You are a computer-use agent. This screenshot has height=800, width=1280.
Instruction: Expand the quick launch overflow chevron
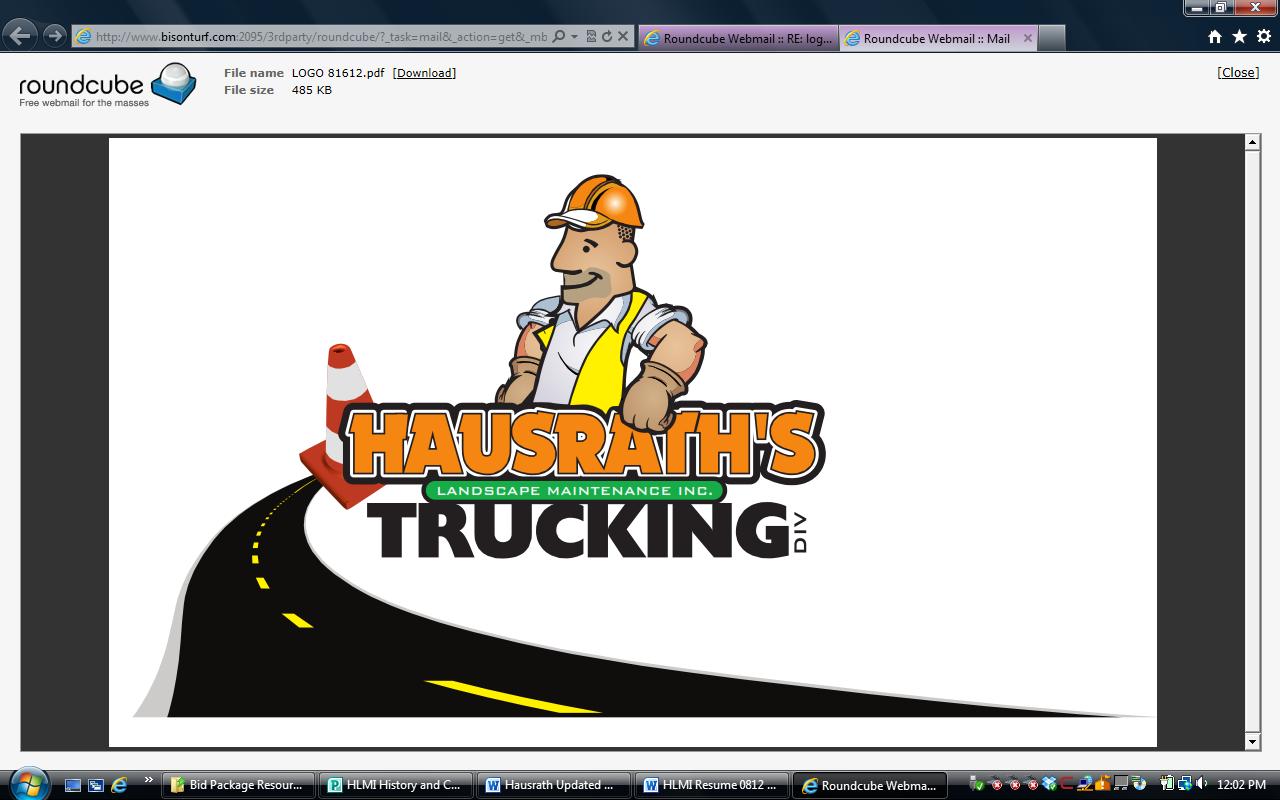pyautogui.click(x=149, y=780)
